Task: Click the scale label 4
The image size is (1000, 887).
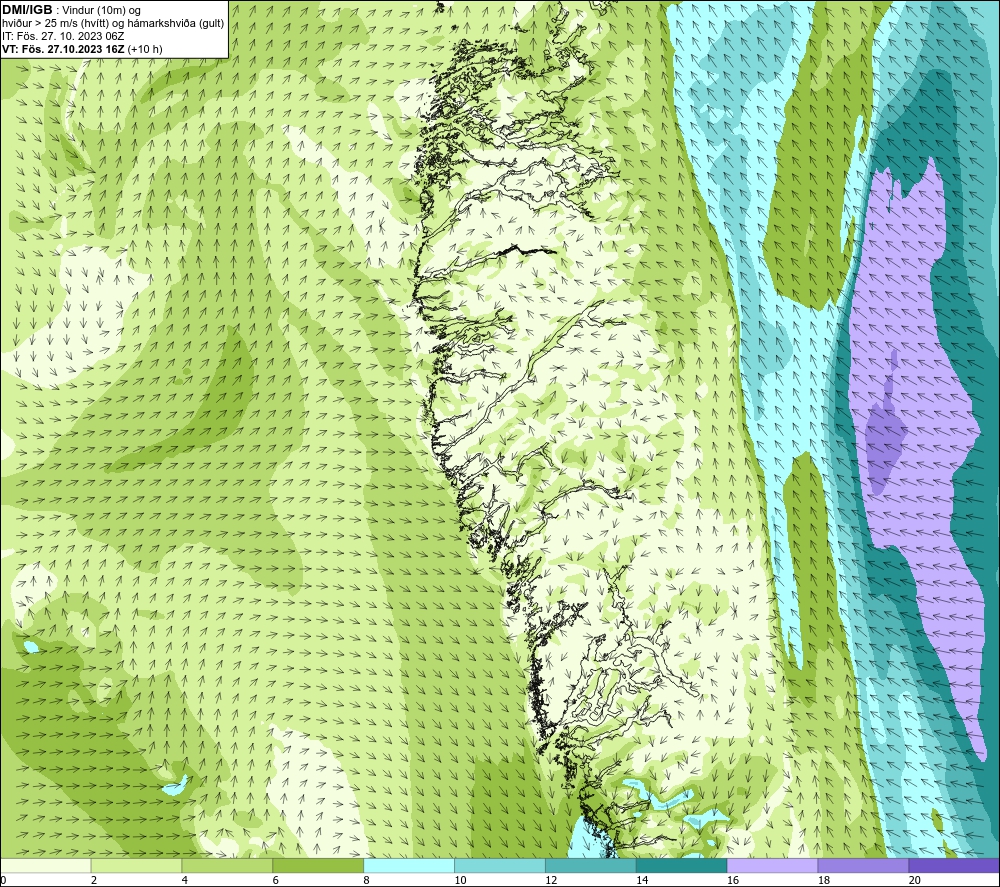Action: 185,881
